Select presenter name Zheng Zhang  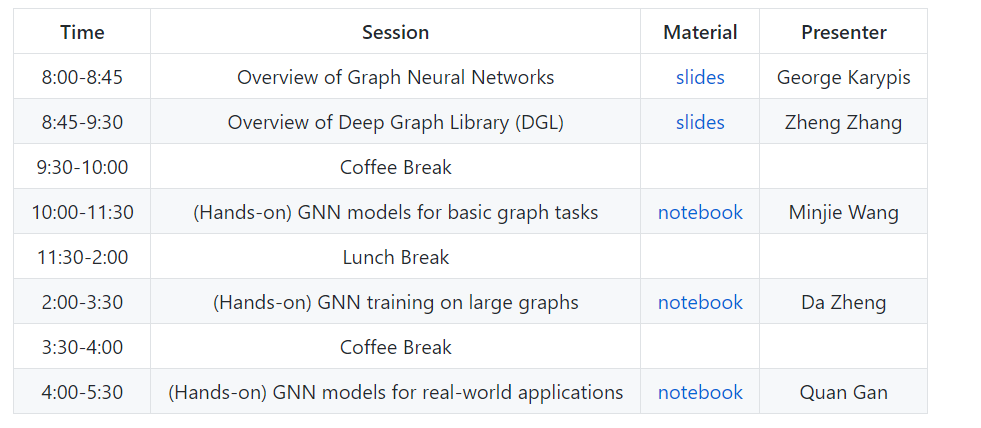tap(843, 122)
